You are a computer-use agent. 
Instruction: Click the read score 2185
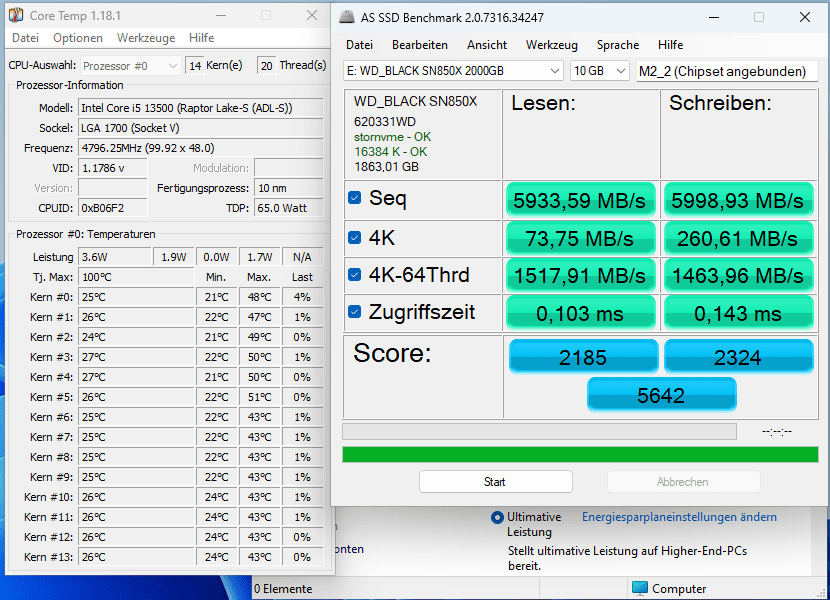click(583, 357)
